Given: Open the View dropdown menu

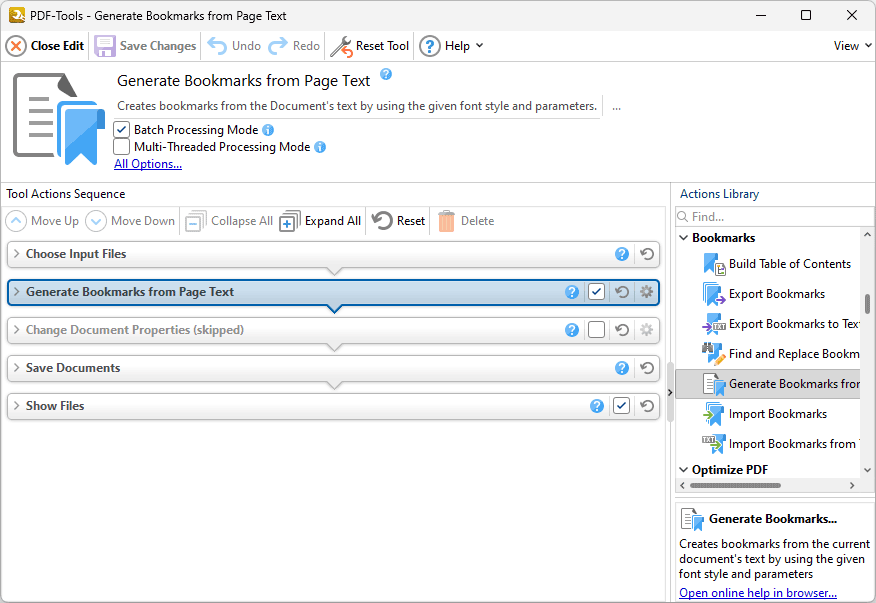Looking at the screenshot, I should [852, 46].
